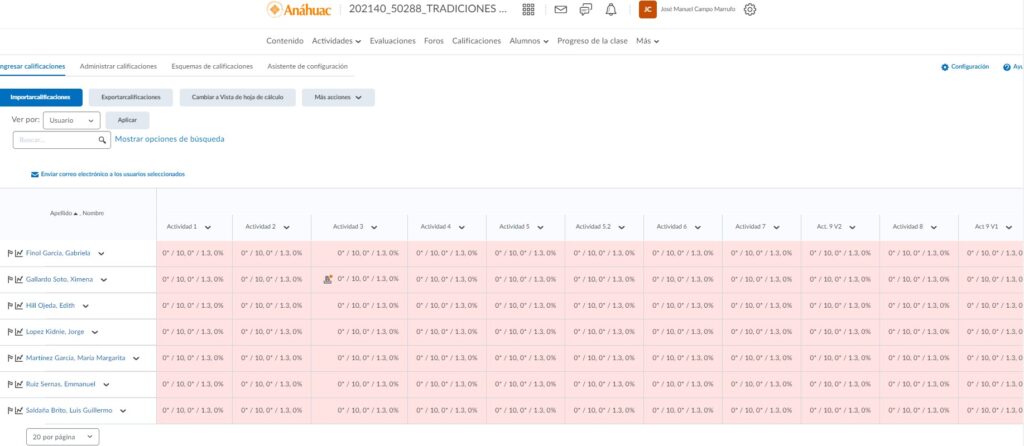Open the notifications bell icon
This screenshot has height=446, width=1024.
(x=611, y=10)
